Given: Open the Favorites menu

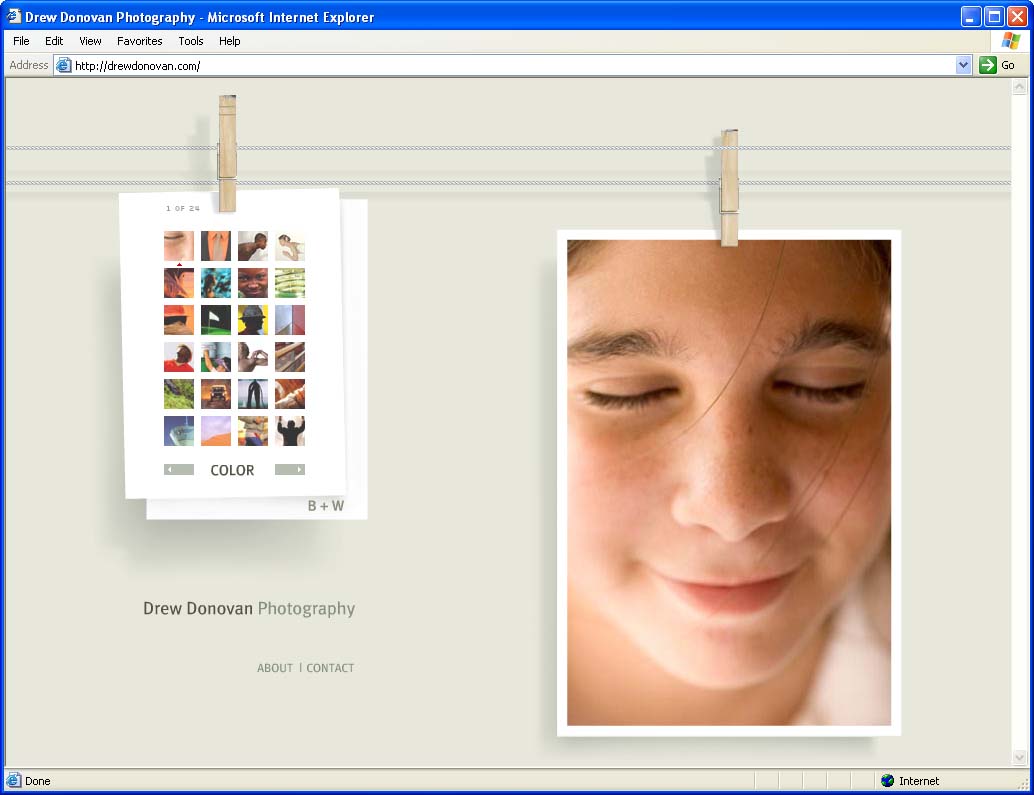Looking at the screenshot, I should click(139, 41).
